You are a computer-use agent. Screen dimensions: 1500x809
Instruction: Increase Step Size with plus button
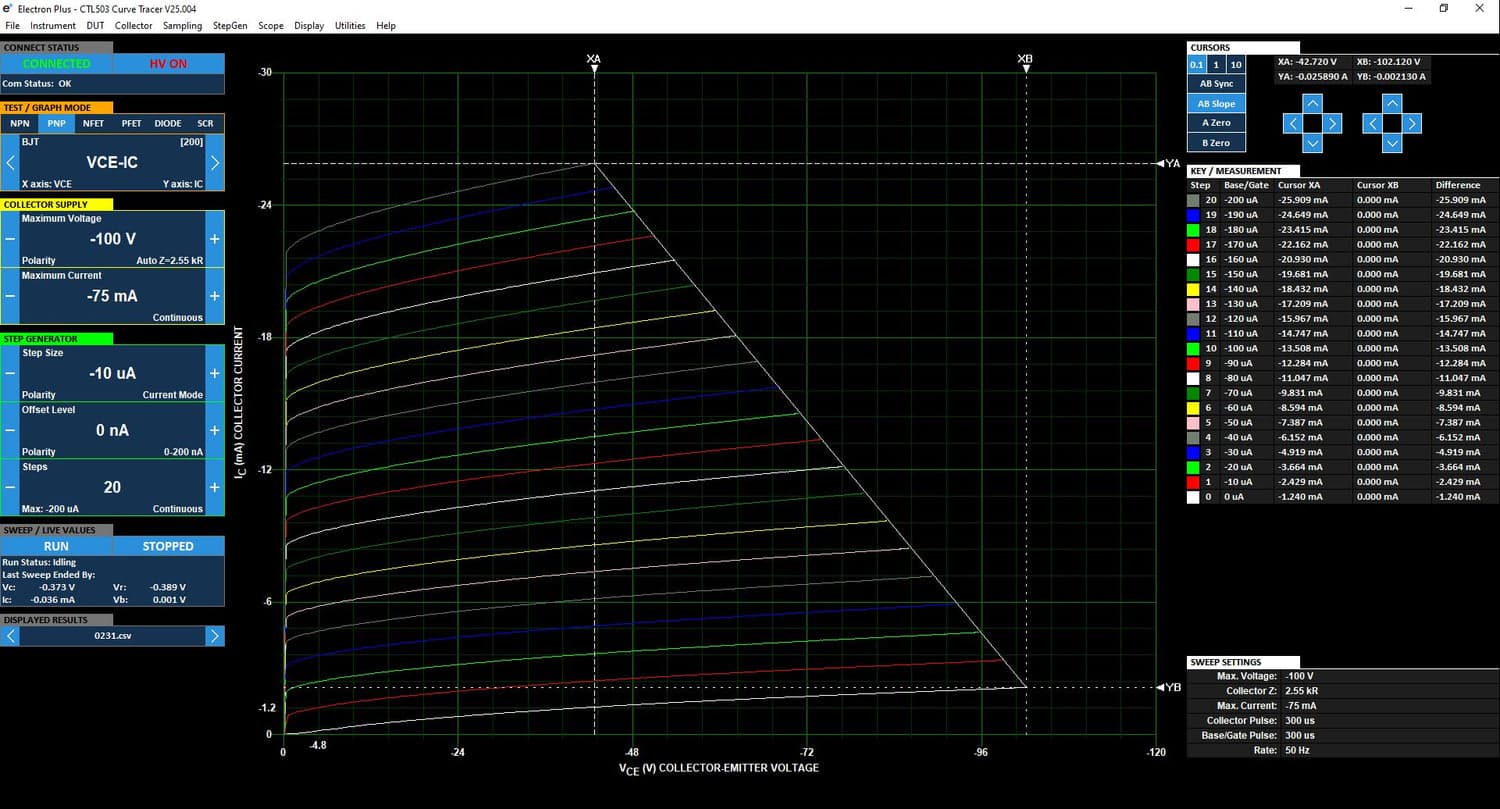[x=214, y=373]
